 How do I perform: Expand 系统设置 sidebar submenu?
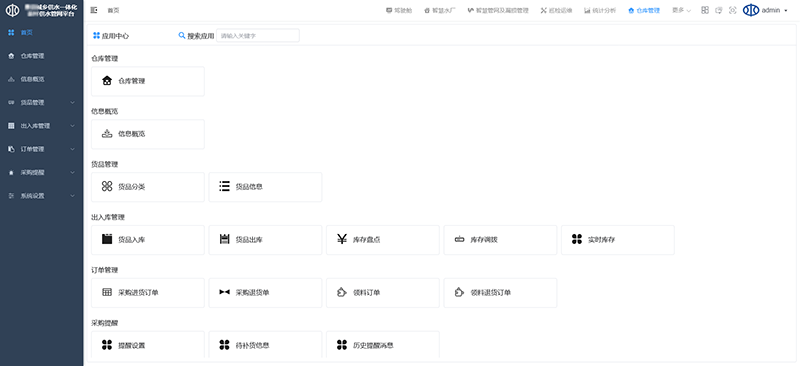click(41, 196)
